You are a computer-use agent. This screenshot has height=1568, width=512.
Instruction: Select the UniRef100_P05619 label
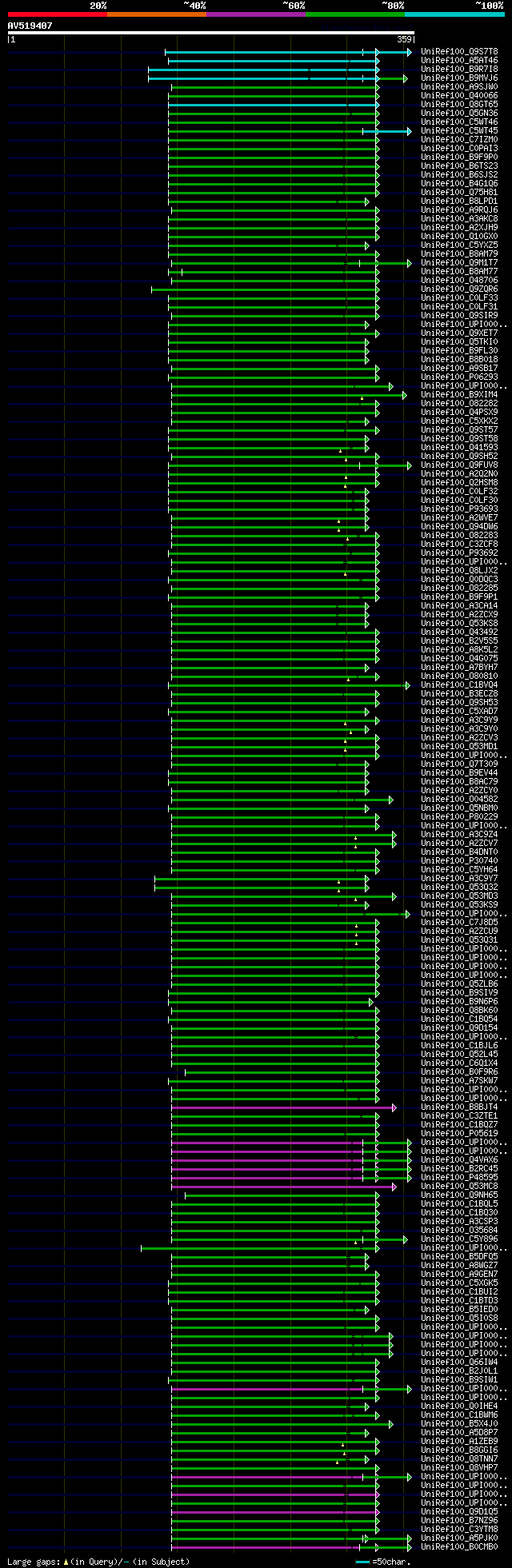coord(459,1134)
